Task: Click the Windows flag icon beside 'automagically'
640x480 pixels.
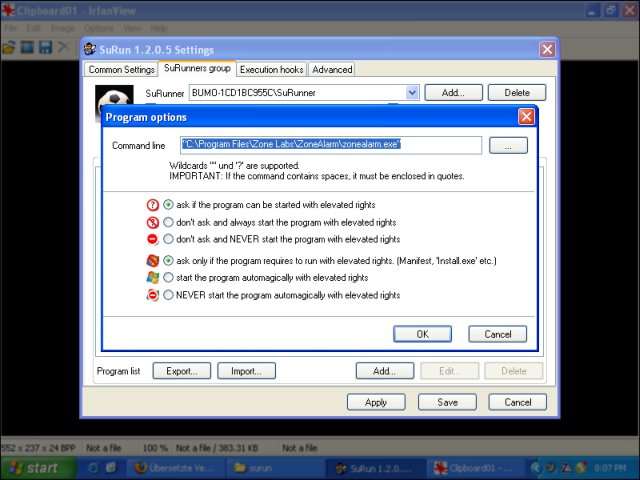Action: [153, 278]
